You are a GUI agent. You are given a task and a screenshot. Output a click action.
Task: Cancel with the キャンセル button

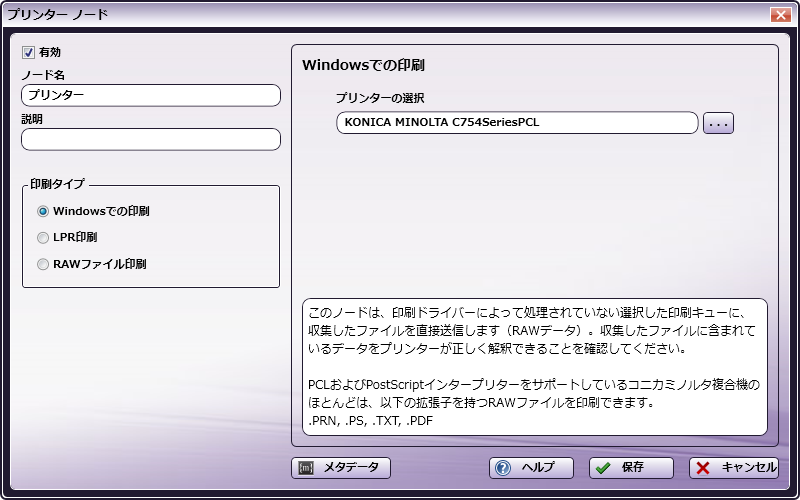pos(734,468)
